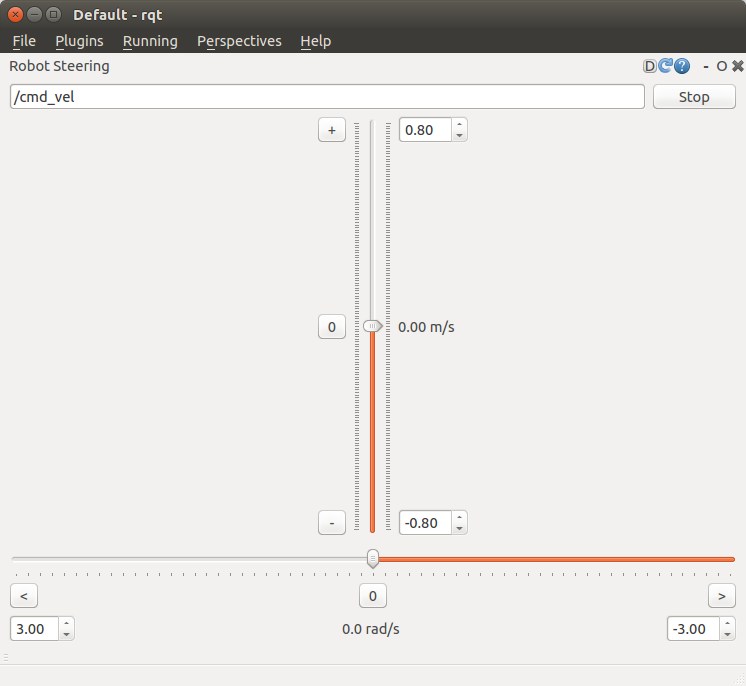Reset linear velocity with the vertical slider's 0 button
746x686 pixels.
coord(331,327)
